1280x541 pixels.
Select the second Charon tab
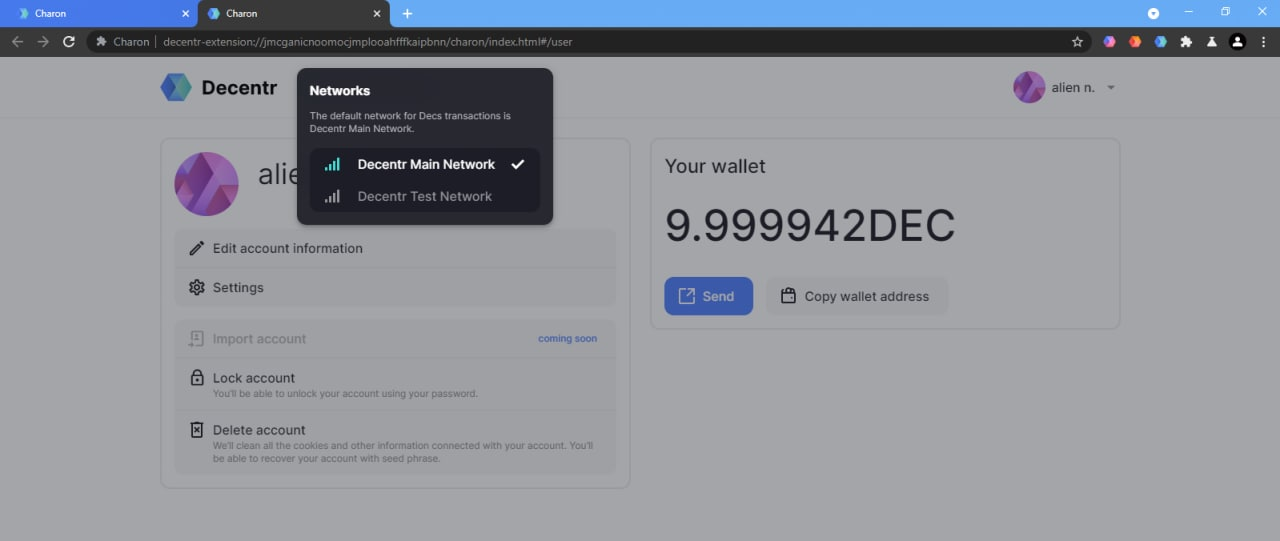[x=294, y=14]
